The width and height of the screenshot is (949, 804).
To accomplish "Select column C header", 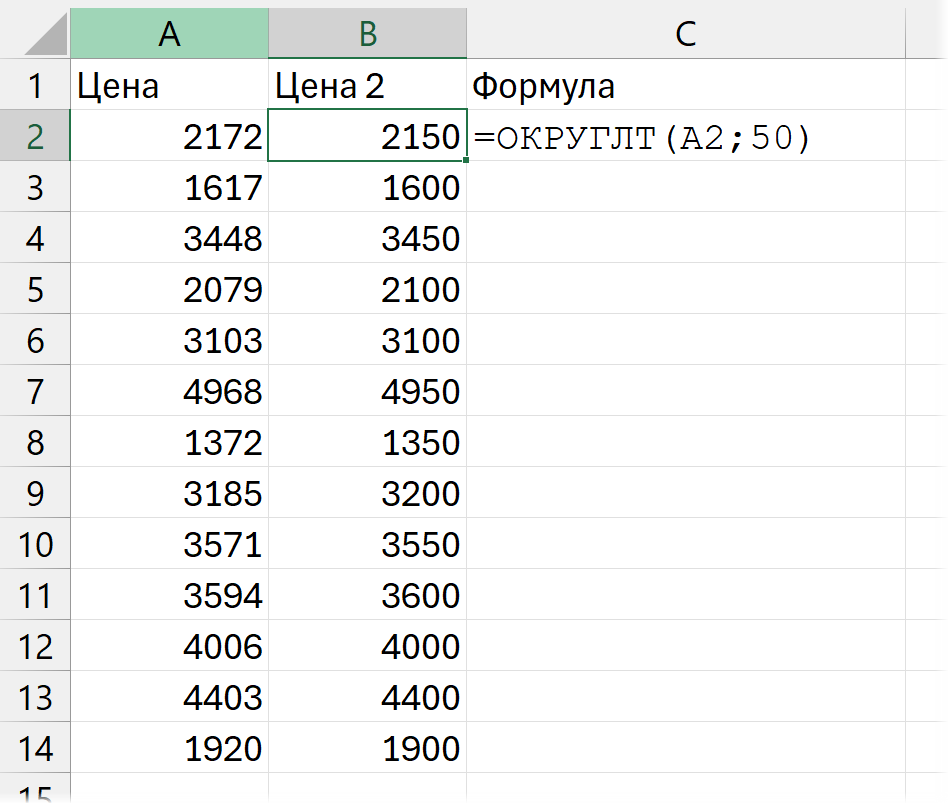I will 685,34.
